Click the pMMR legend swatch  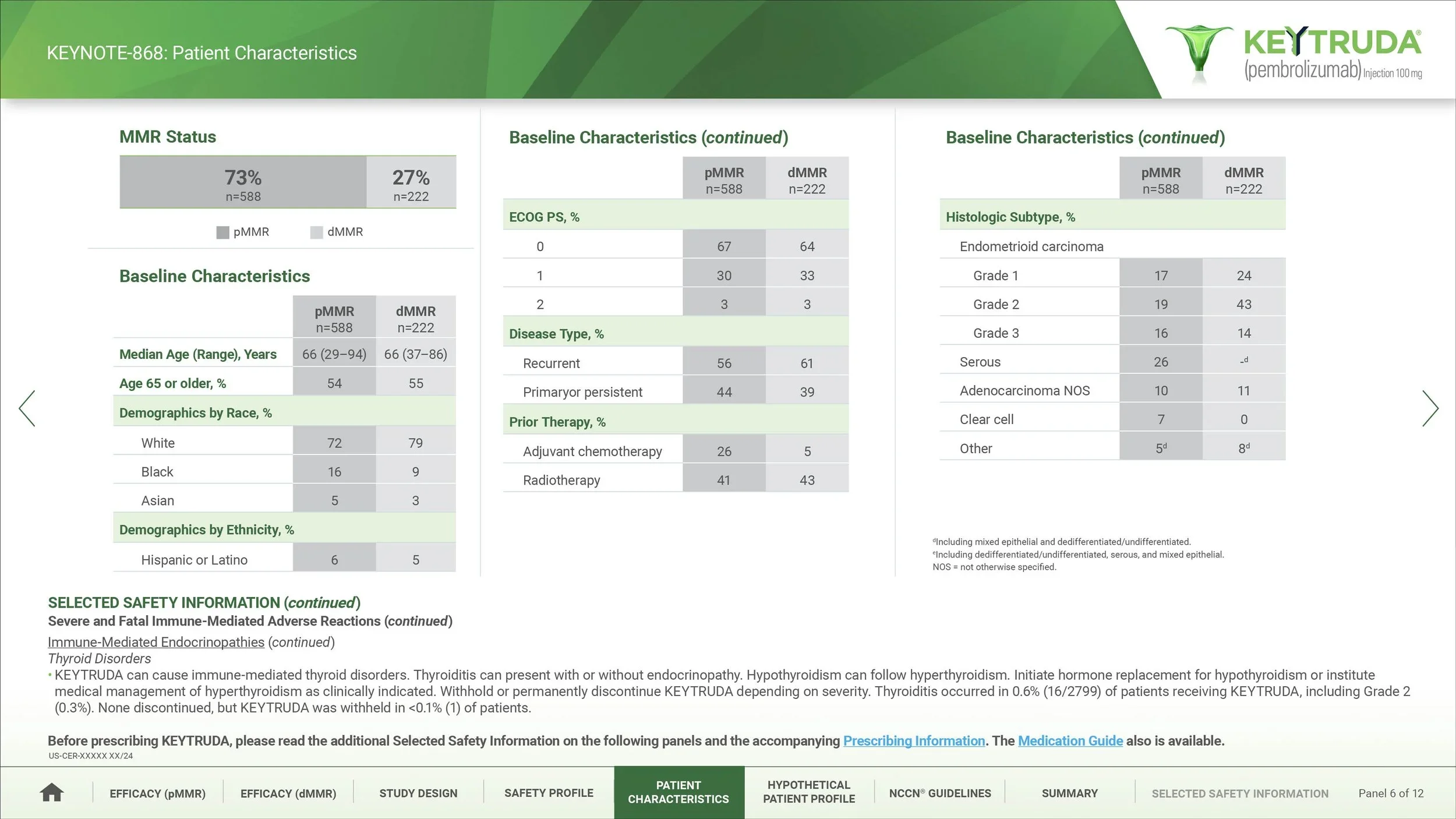(222, 232)
